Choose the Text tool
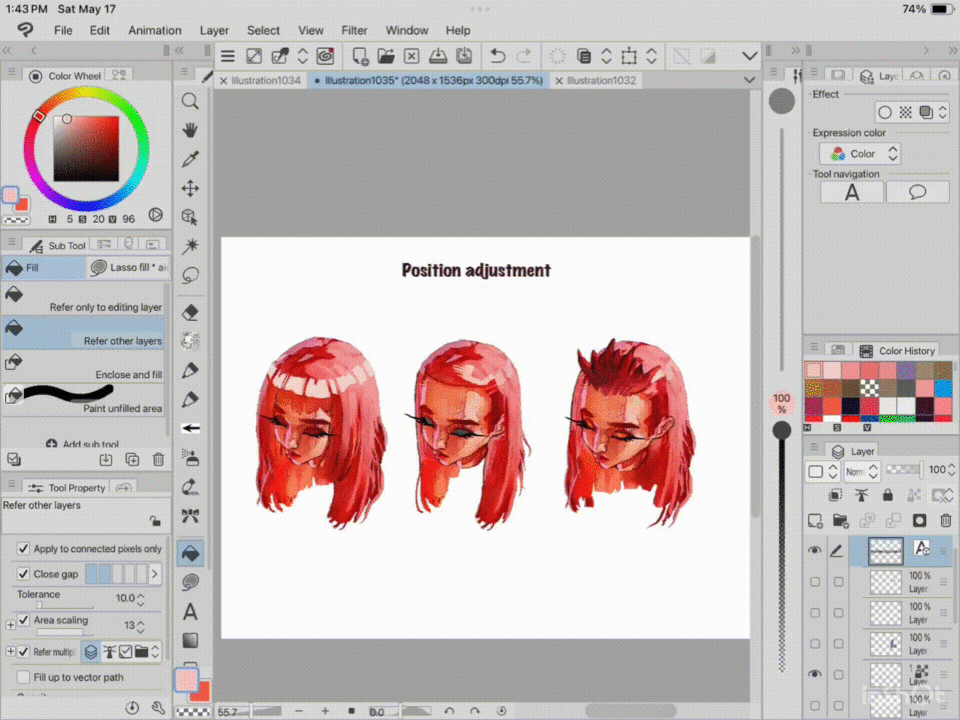This screenshot has height=720, width=960. pyautogui.click(x=190, y=611)
